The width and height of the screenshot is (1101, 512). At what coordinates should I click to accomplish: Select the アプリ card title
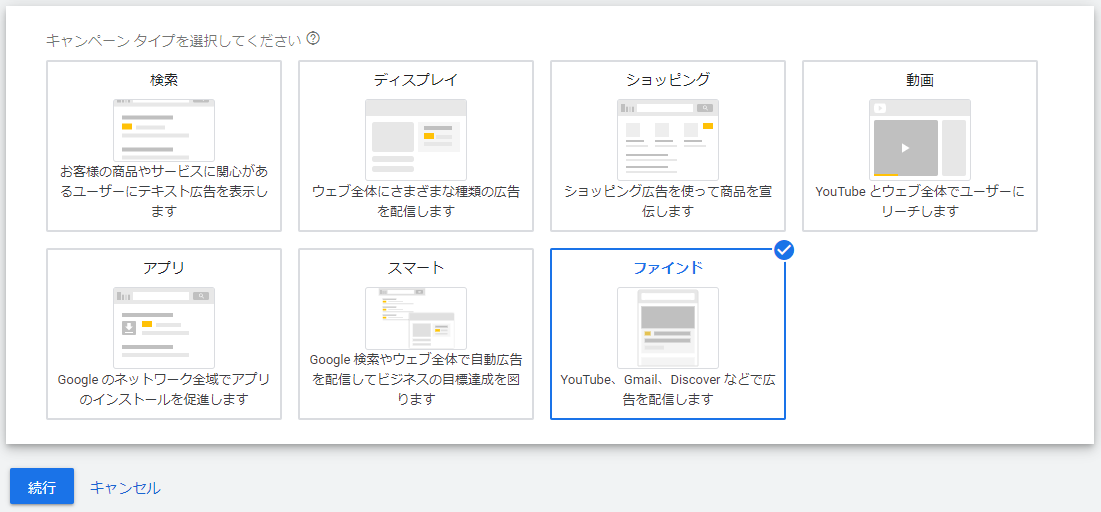(164, 268)
